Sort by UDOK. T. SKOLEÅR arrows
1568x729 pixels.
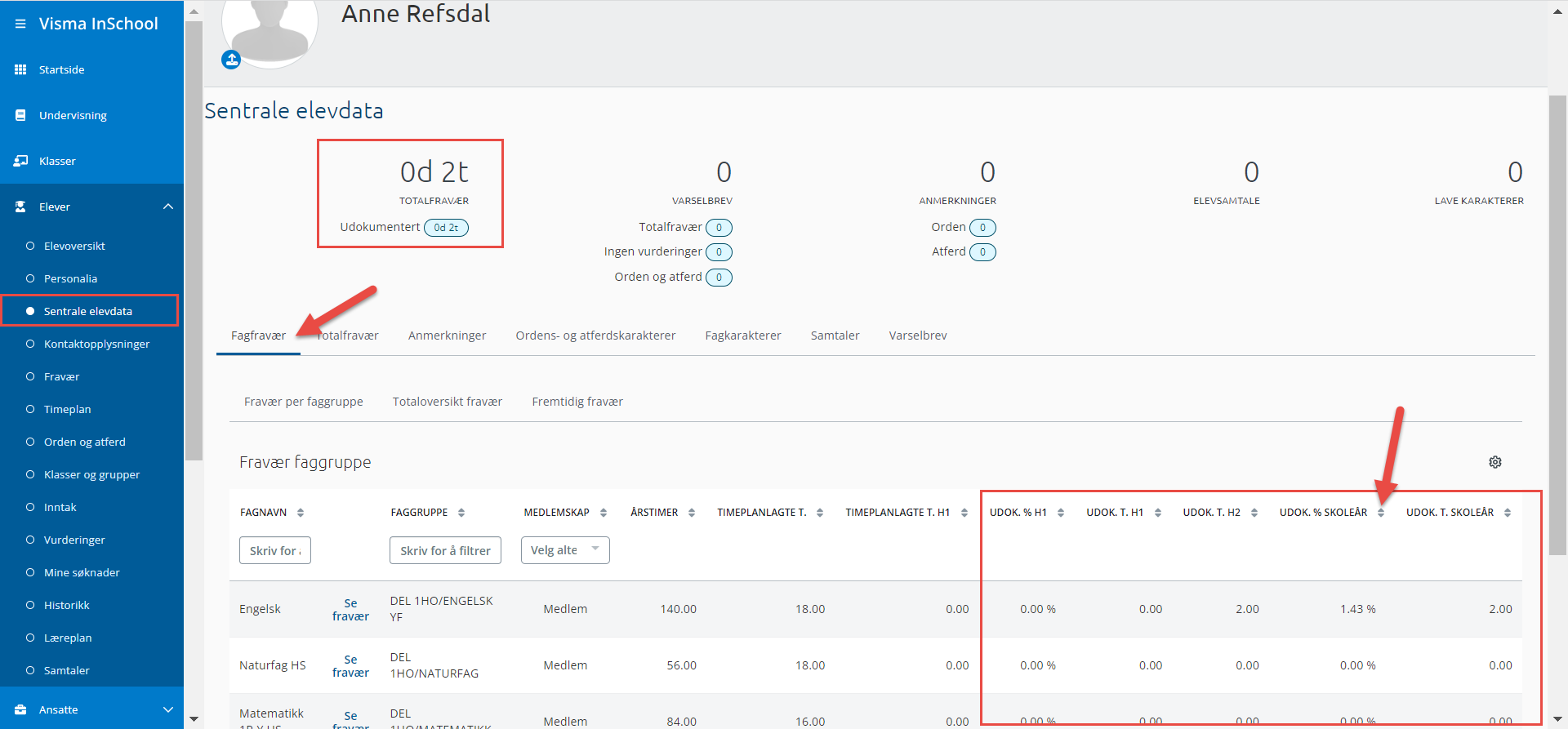point(1508,513)
